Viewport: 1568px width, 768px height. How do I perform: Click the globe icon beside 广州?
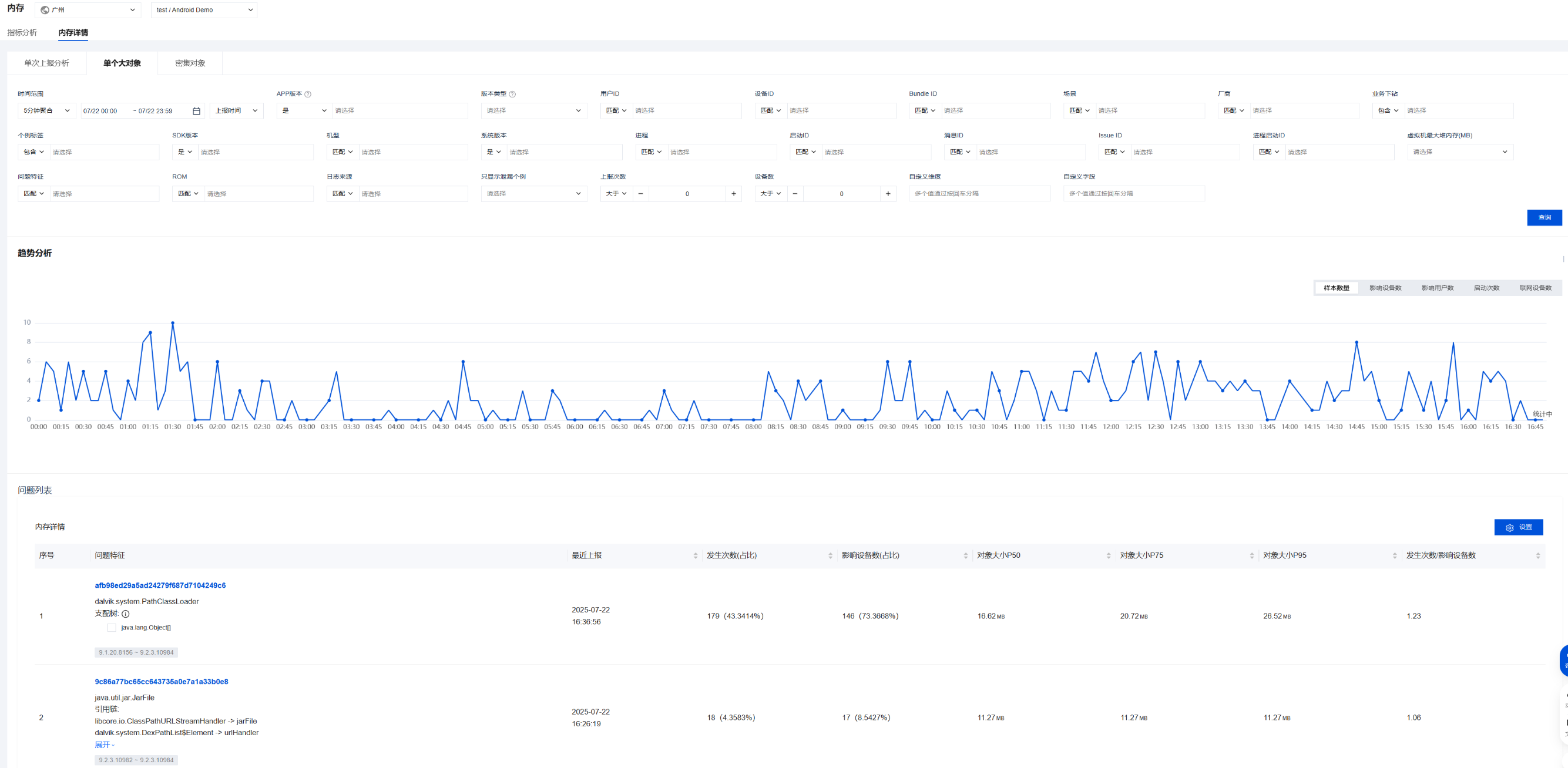(x=45, y=10)
